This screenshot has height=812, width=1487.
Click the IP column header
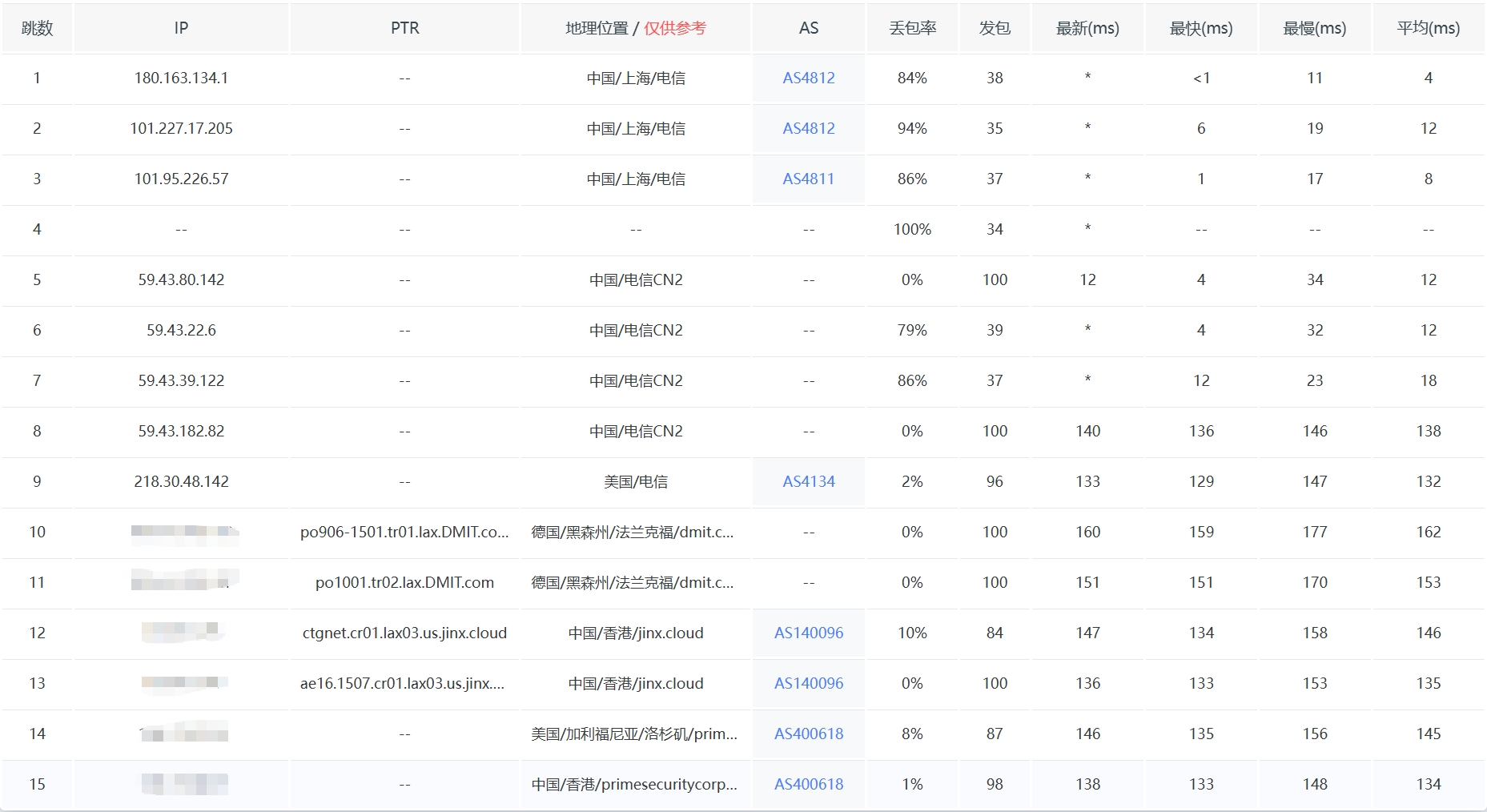[181, 28]
